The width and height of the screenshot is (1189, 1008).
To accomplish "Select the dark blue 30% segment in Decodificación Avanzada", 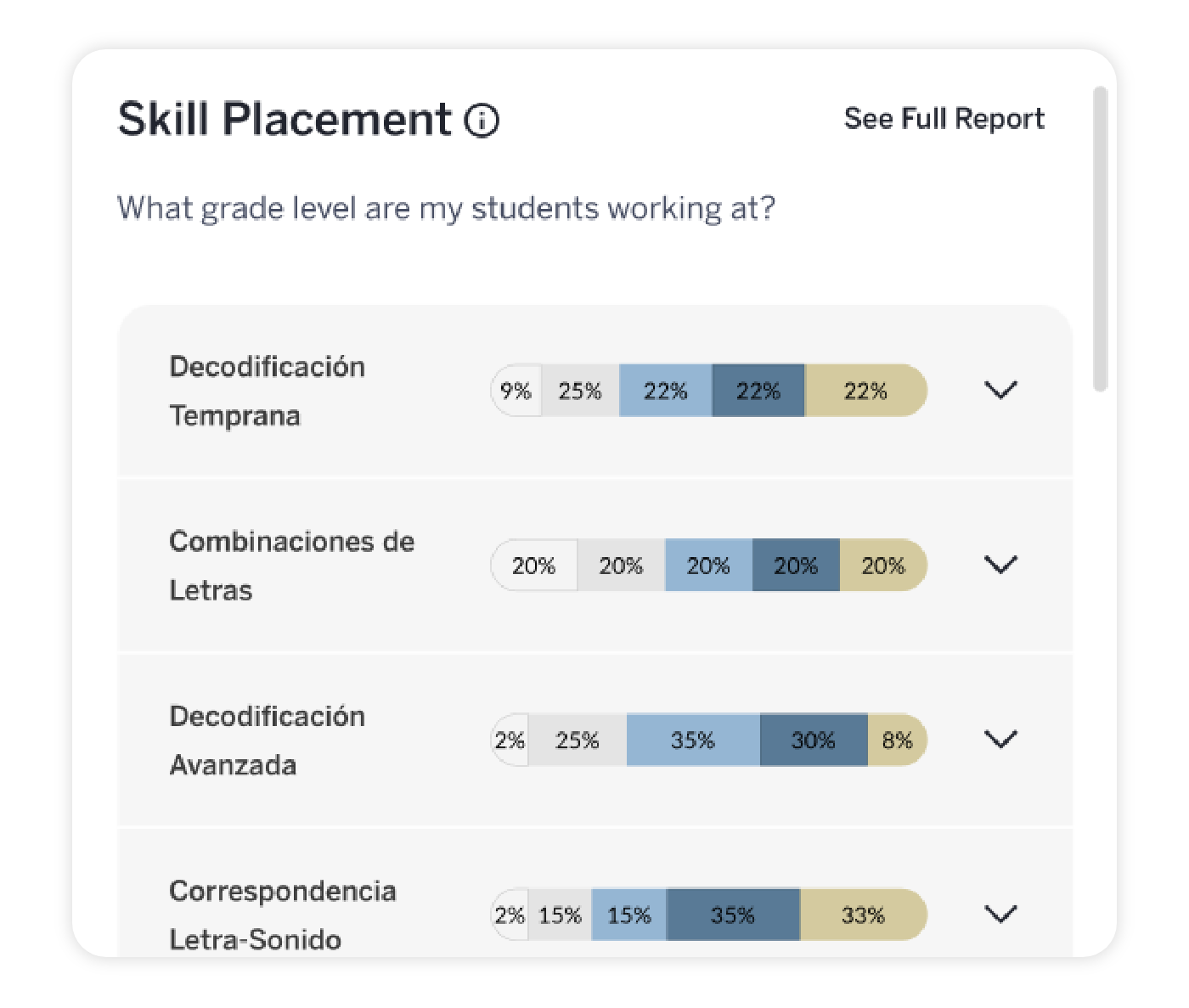I will 813,740.
